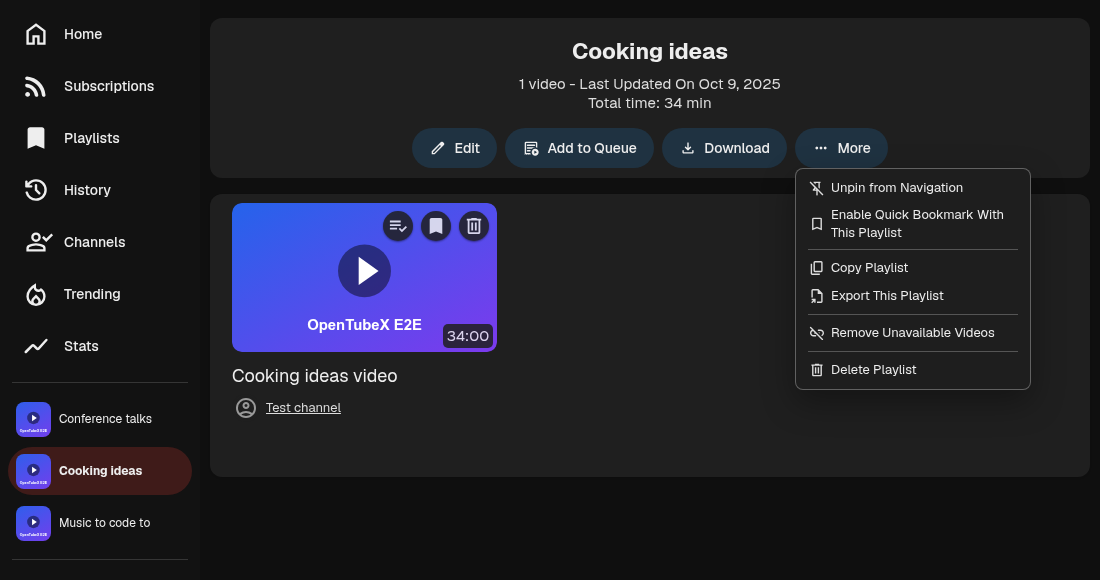Image resolution: width=1100 pixels, height=580 pixels.
Task: Click the bookmark icon on video thumbnail
Action: point(436,226)
